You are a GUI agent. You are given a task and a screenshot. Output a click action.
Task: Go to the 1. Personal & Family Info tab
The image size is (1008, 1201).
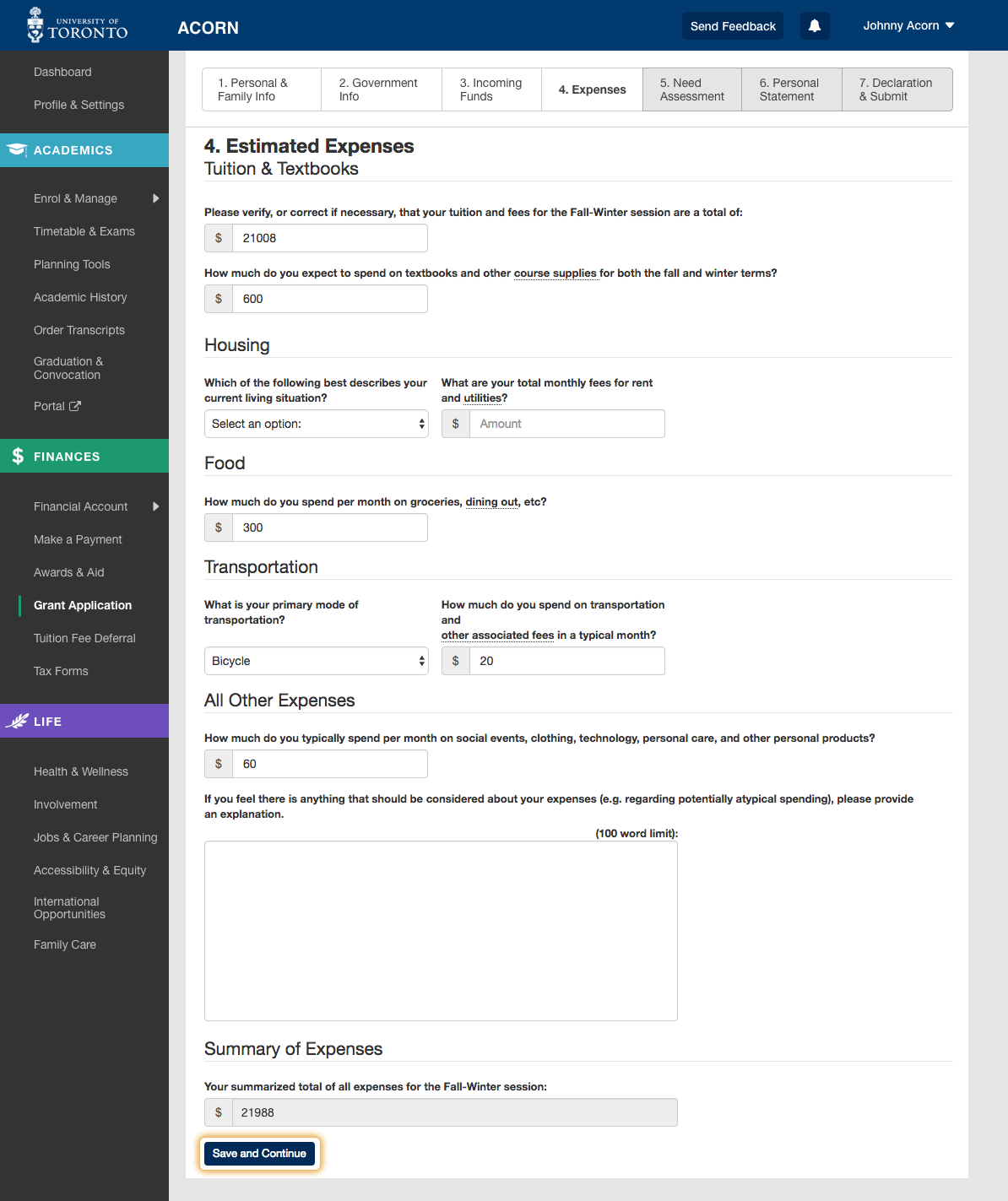pyautogui.click(x=262, y=89)
